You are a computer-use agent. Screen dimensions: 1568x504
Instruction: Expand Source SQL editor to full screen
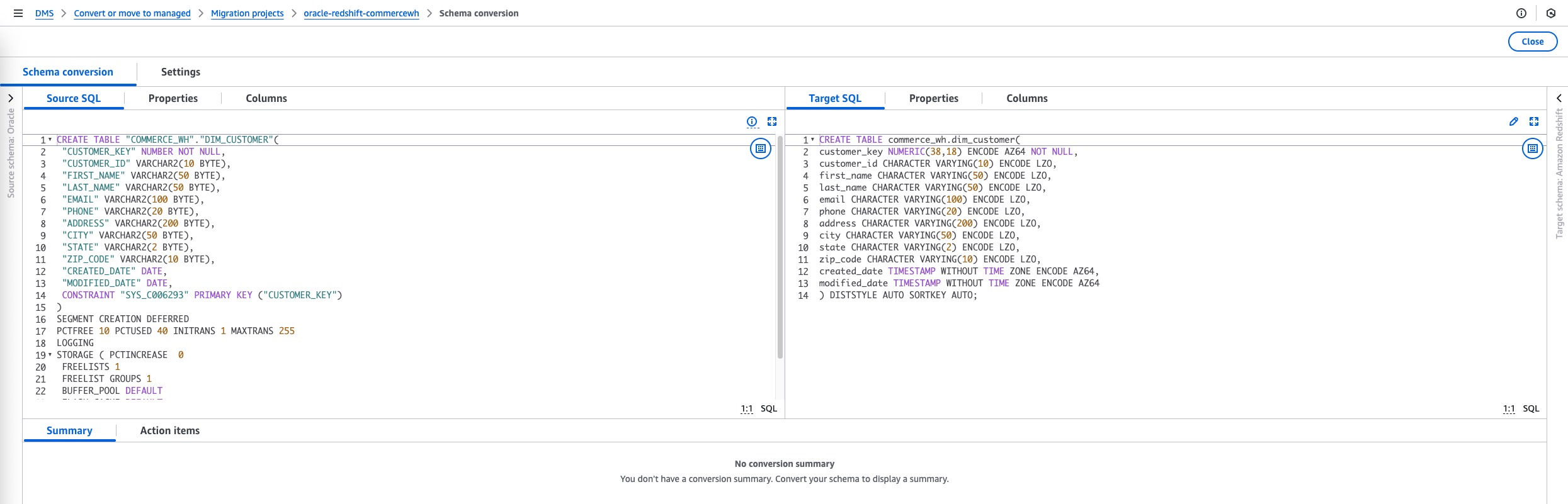[x=772, y=121]
